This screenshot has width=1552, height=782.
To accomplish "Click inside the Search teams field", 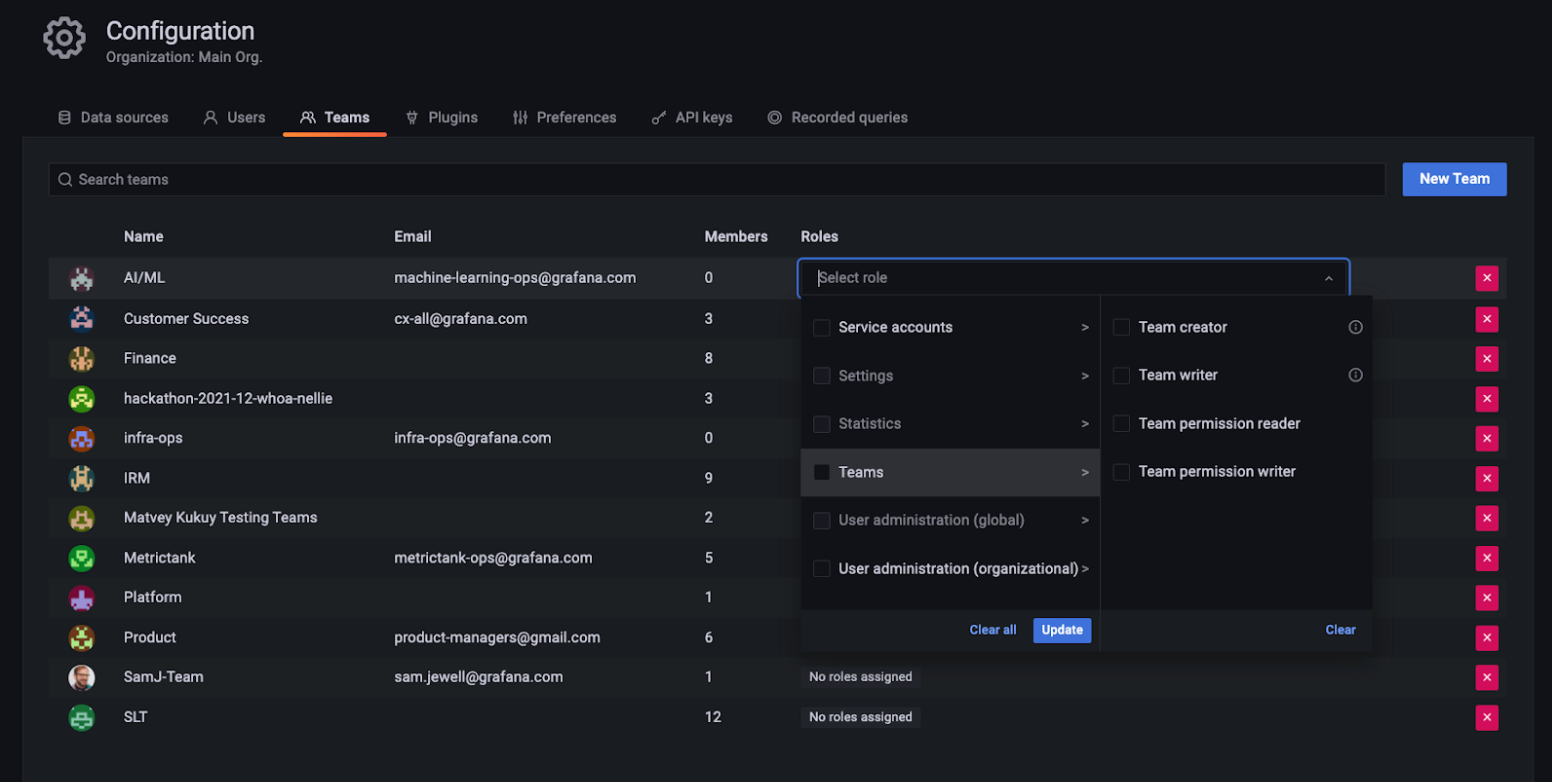I will click(400, 179).
